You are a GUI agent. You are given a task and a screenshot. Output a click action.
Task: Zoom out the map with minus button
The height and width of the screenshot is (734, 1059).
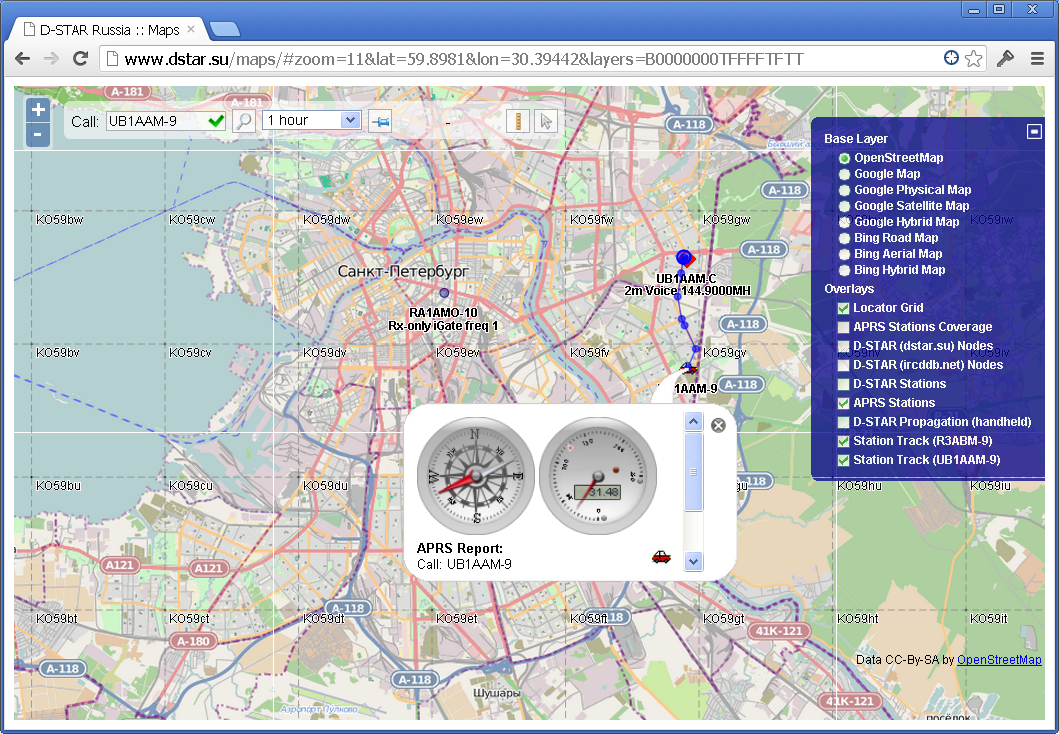(38, 135)
